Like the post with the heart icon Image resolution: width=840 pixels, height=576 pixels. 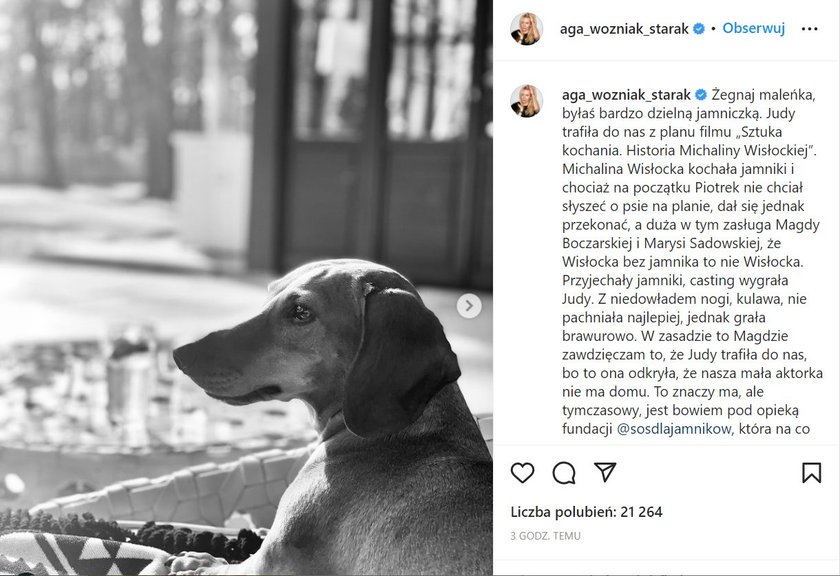click(522, 473)
